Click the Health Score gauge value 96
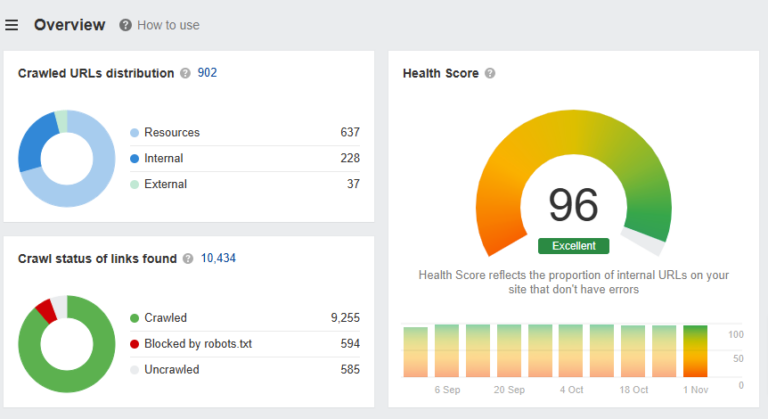Screen dimensions: 768x419 click(x=574, y=205)
